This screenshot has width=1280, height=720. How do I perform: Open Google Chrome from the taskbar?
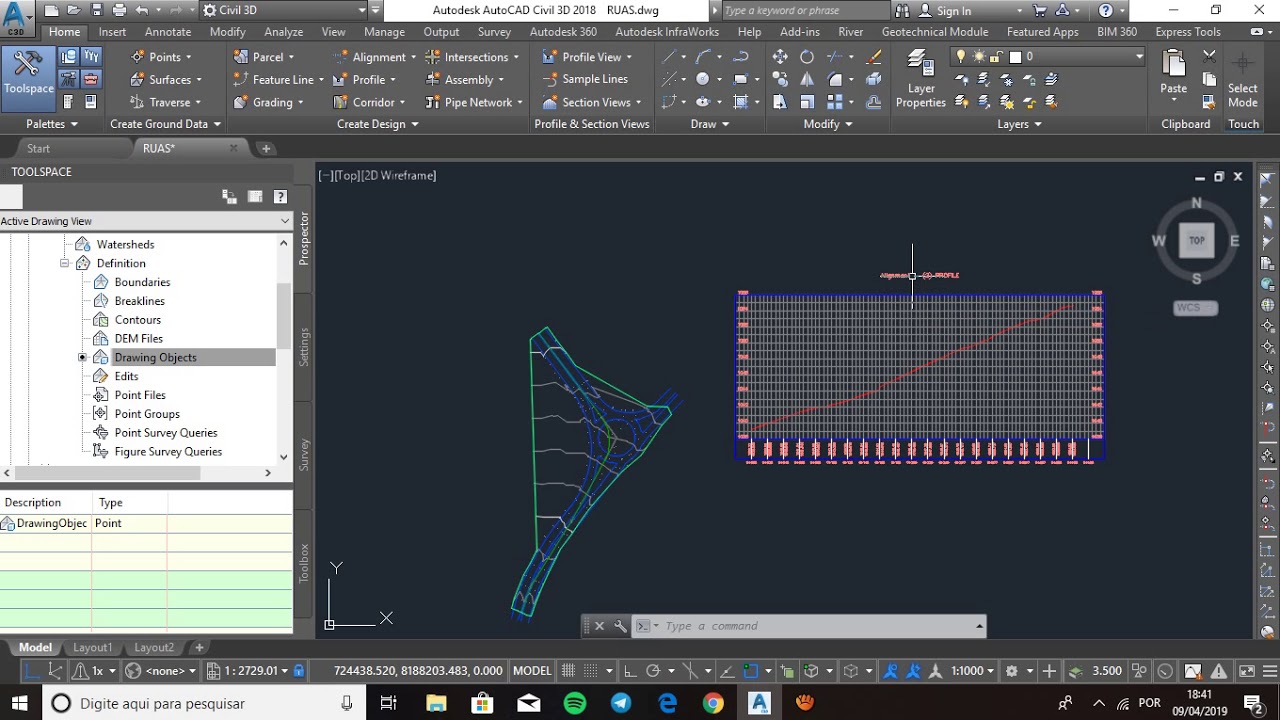[713, 703]
